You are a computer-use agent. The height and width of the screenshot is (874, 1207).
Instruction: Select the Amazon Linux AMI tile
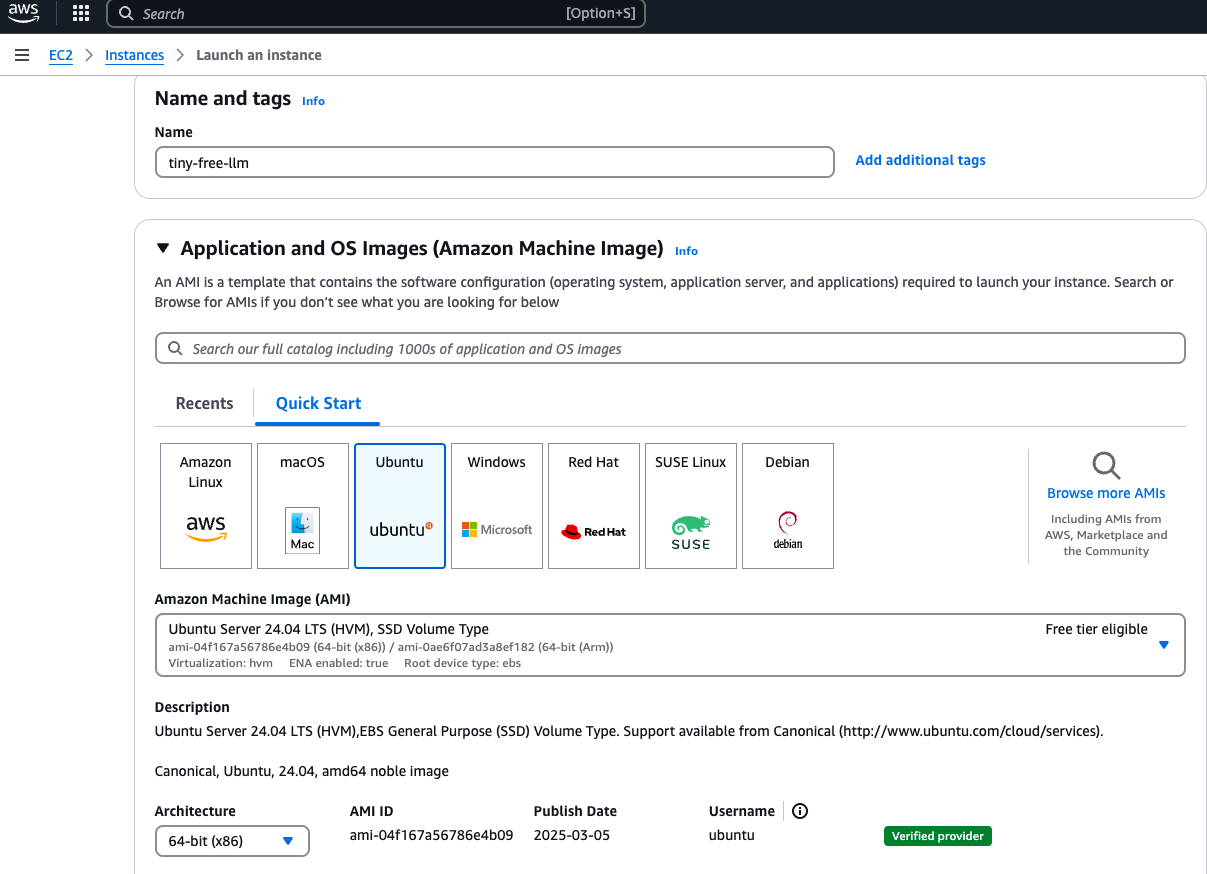[x=206, y=506]
